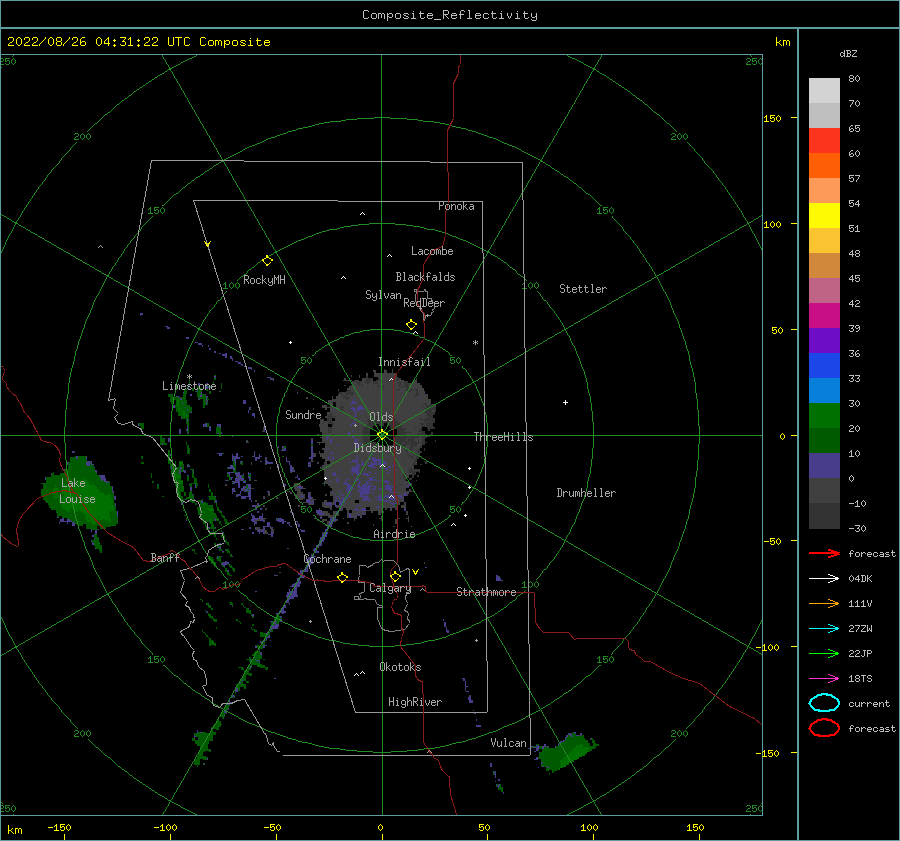This screenshot has width=900, height=841.
Task: Click the yellow V marker northwest of RockyMH
Action: click(x=208, y=244)
